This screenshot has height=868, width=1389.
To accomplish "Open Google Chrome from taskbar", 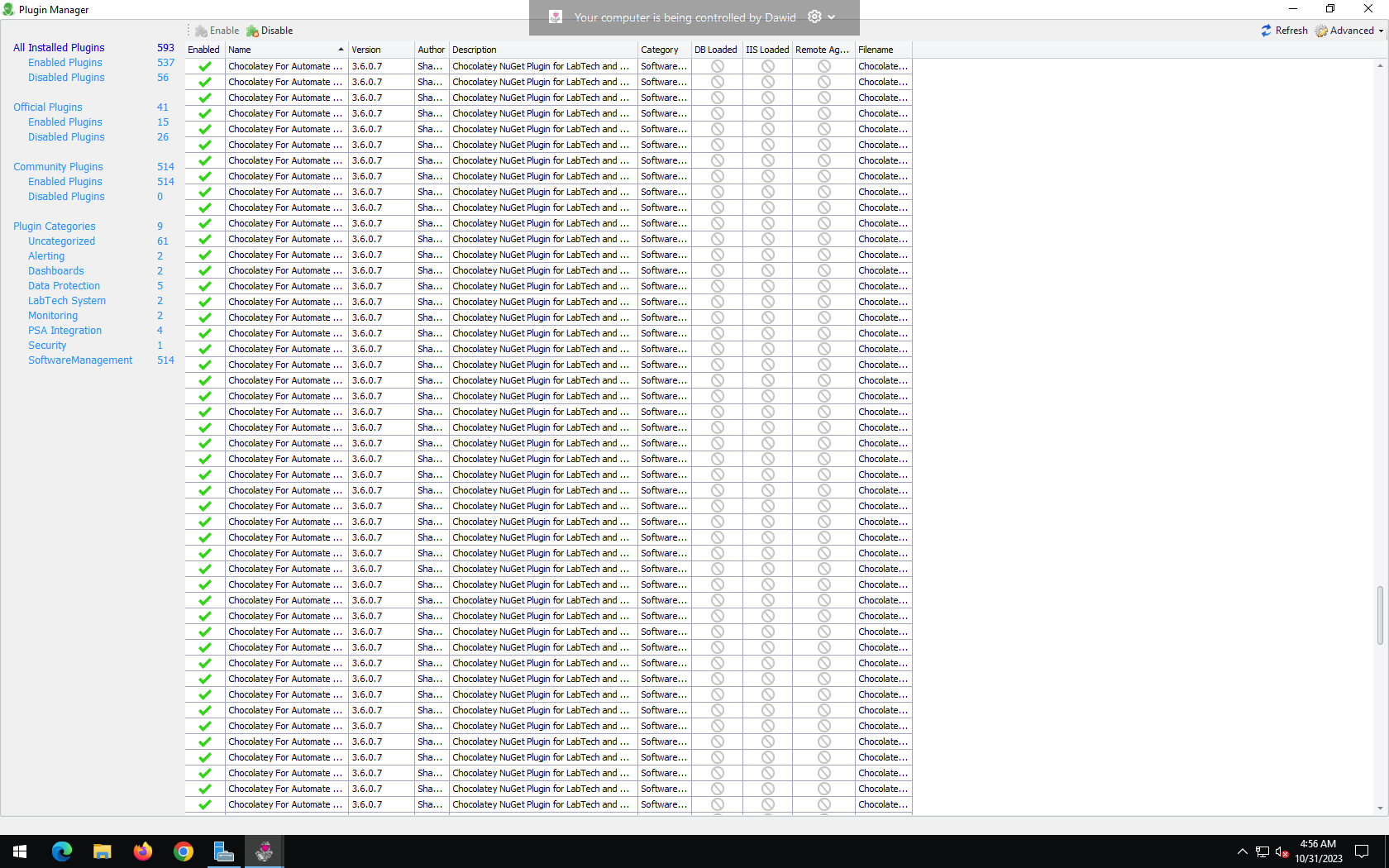I will (x=184, y=851).
